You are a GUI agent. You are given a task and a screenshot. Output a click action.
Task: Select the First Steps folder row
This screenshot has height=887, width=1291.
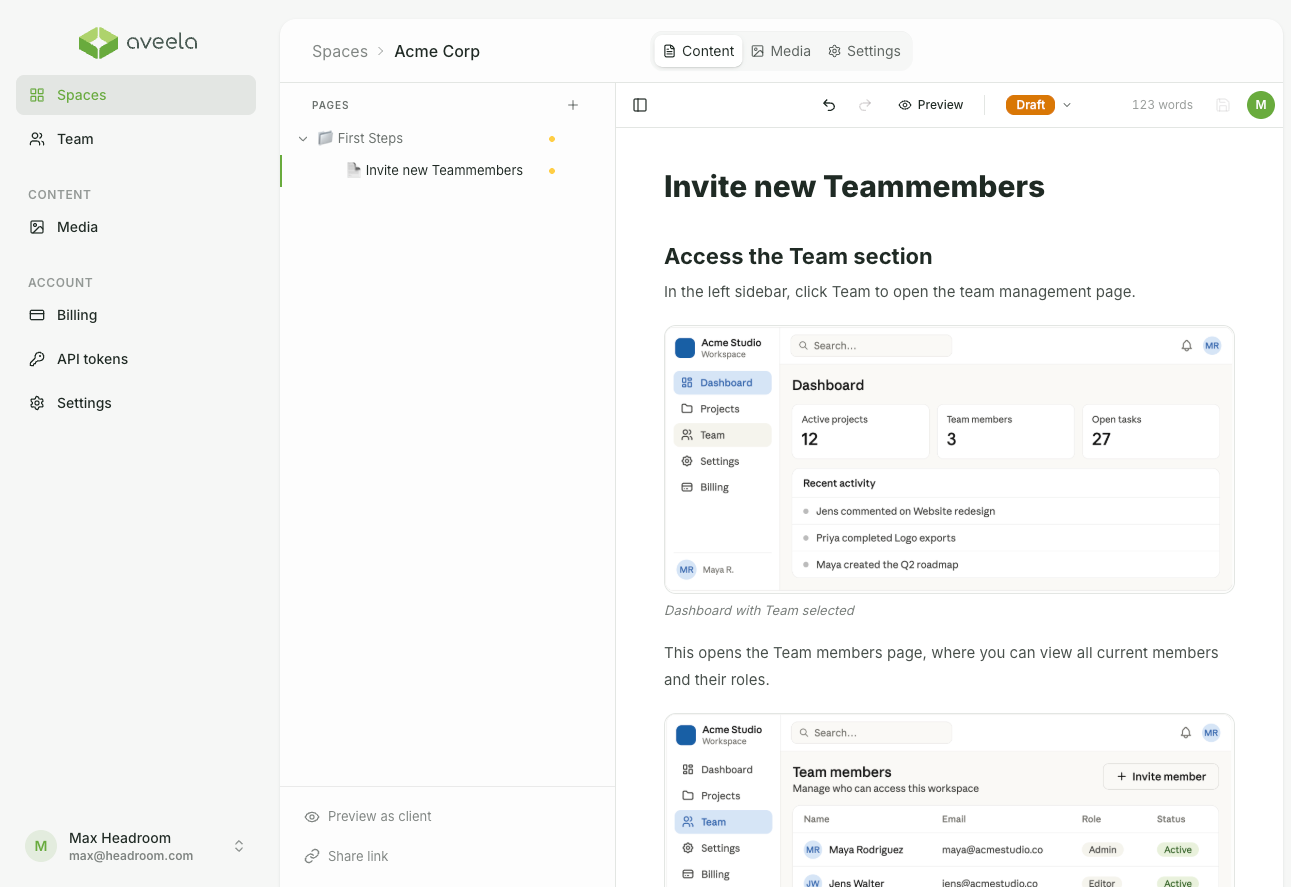pyautogui.click(x=447, y=139)
